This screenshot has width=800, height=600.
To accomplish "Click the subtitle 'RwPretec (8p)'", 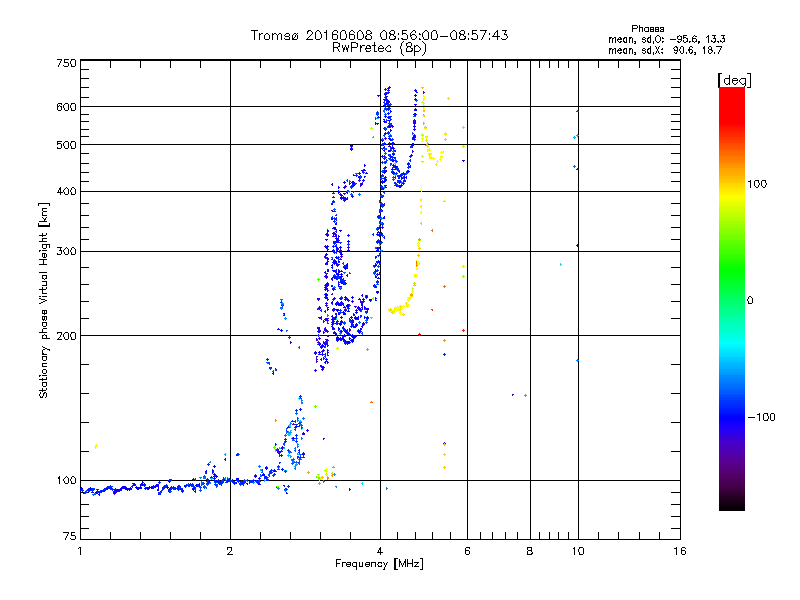I will [379, 48].
